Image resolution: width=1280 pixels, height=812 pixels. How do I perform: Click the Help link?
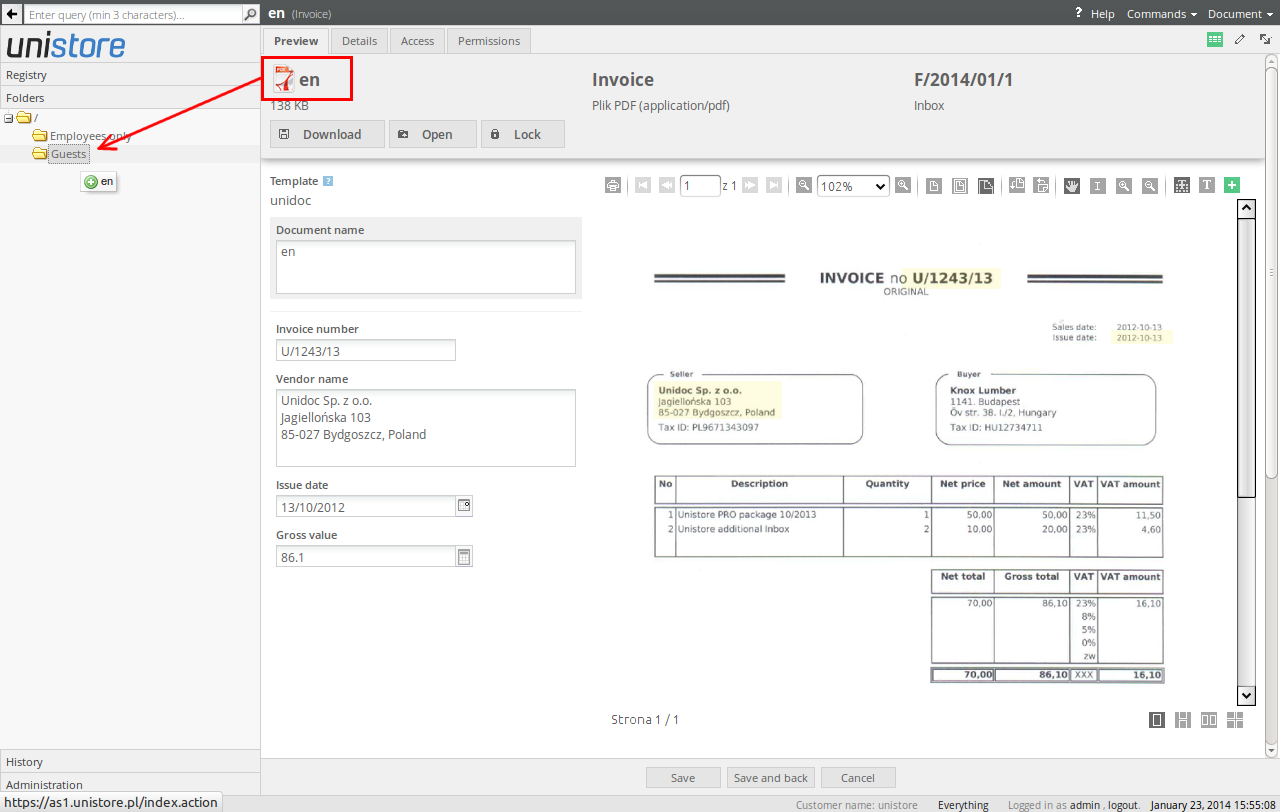coord(1103,14)
